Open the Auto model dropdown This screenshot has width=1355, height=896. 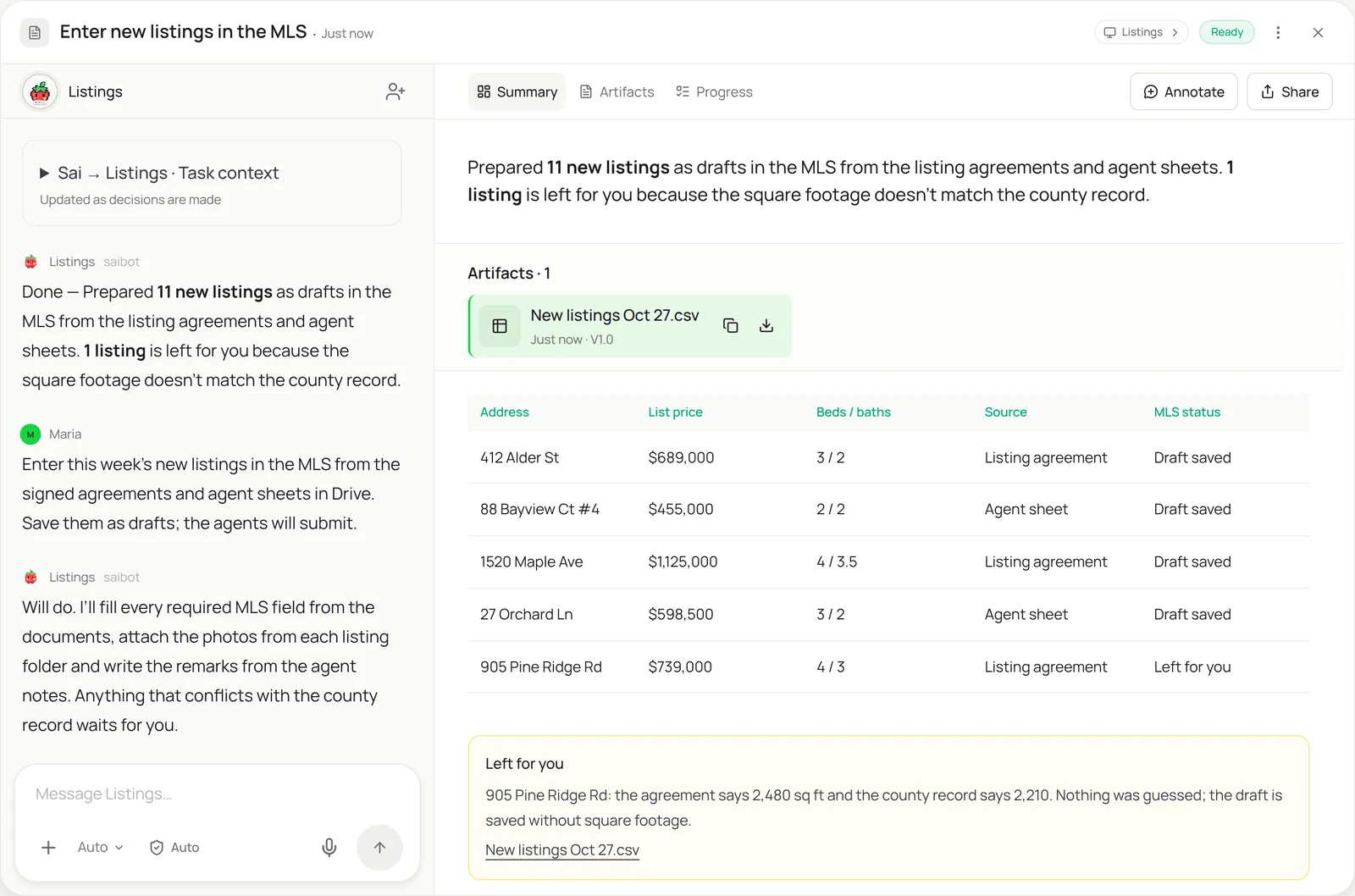[100, 848]
